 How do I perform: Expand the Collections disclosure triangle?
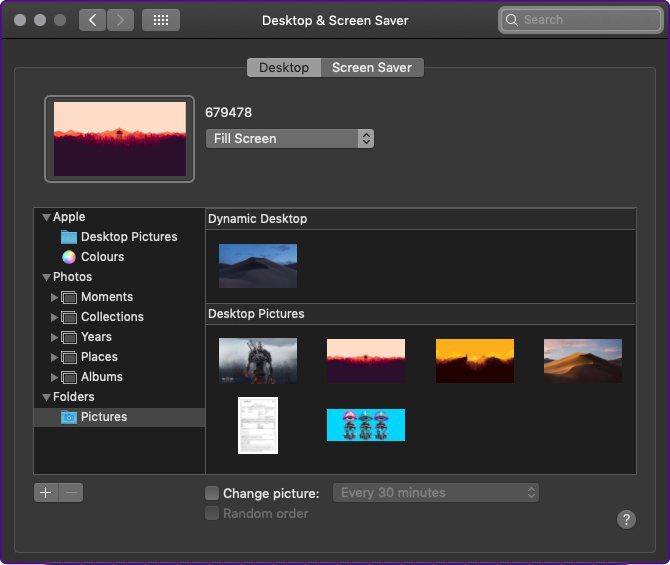54,317
